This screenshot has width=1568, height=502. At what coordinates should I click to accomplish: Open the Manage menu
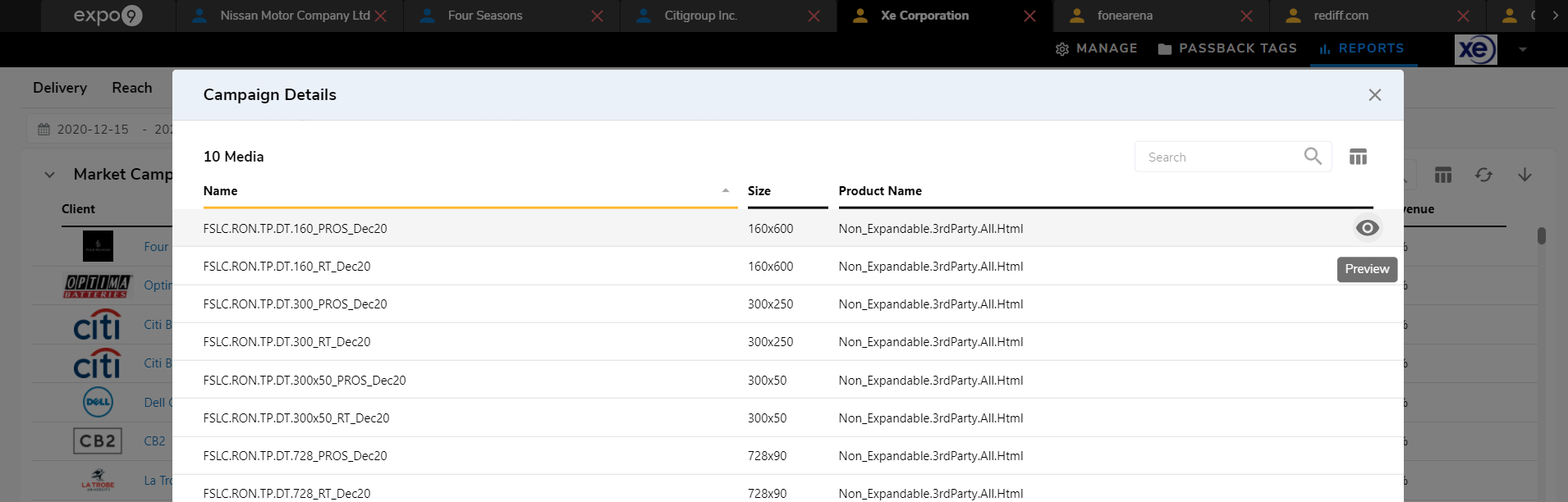[1096, 48]
